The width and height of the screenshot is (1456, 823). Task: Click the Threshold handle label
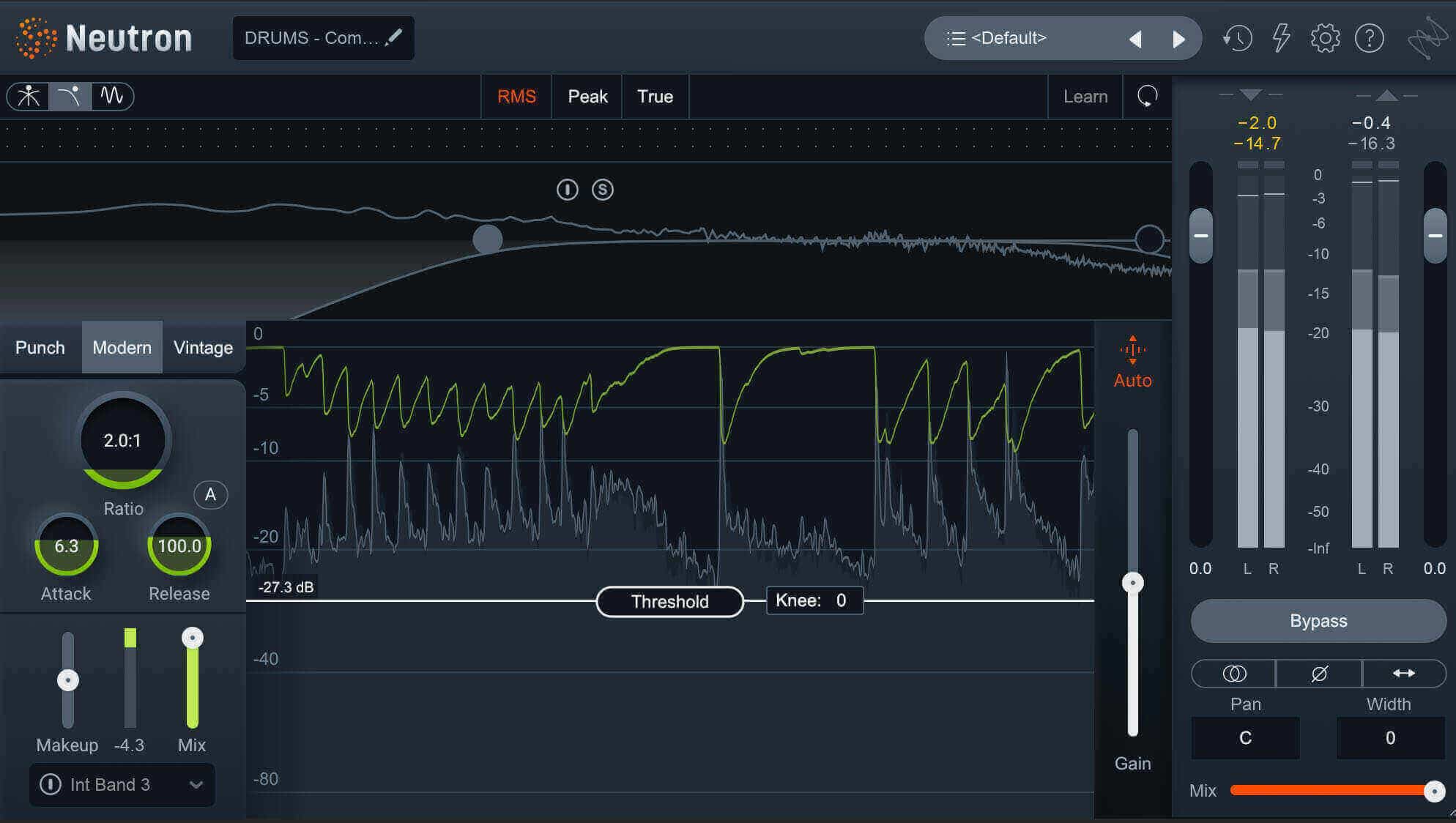[670, 602]
